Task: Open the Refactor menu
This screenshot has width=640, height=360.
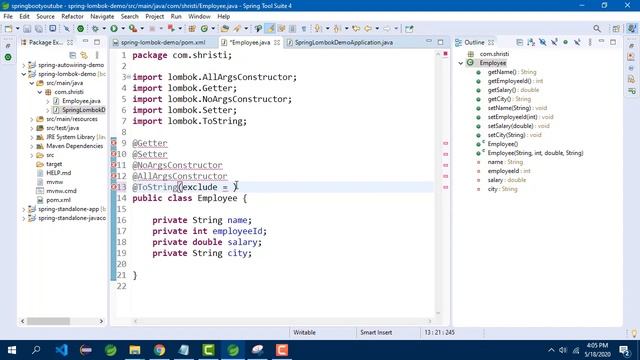Action: pyautogui.click(x=72, y=16)
